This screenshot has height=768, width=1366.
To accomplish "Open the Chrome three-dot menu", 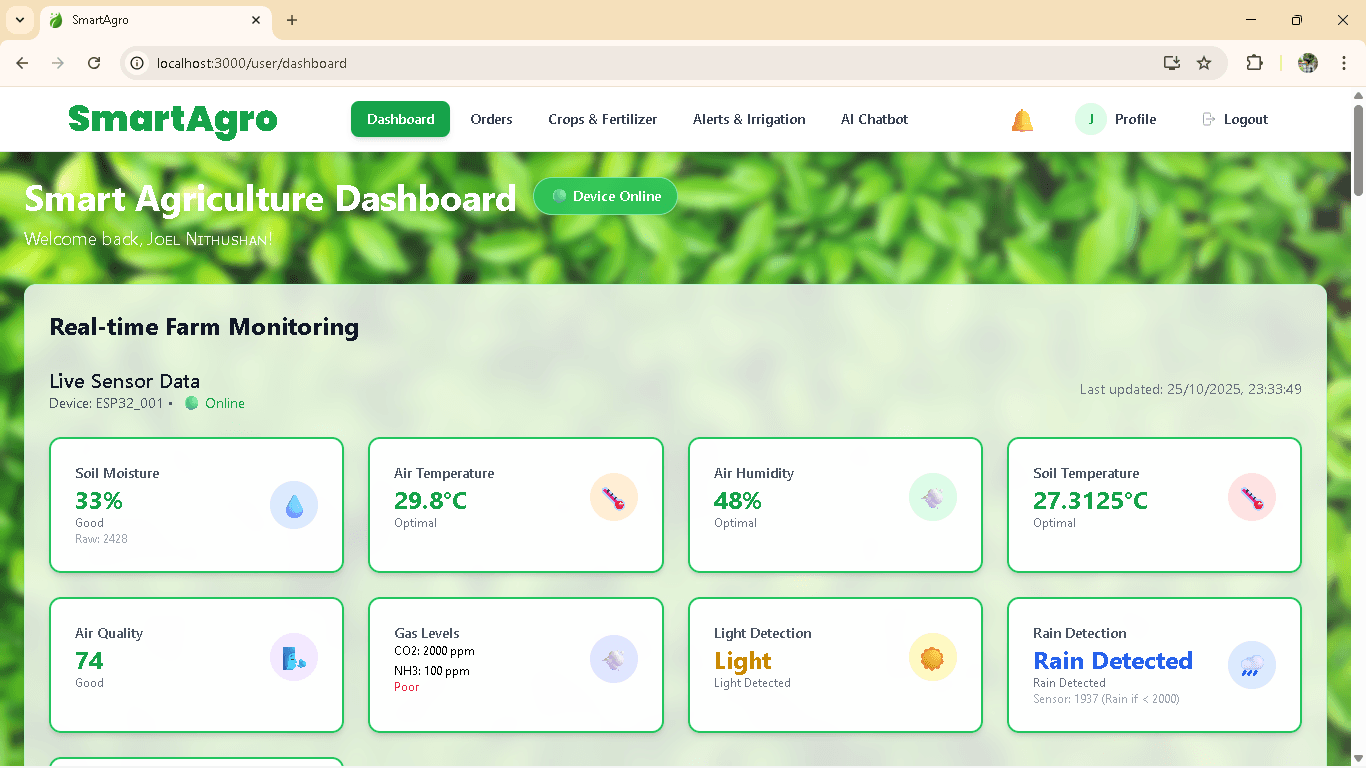I will 1344,62.
